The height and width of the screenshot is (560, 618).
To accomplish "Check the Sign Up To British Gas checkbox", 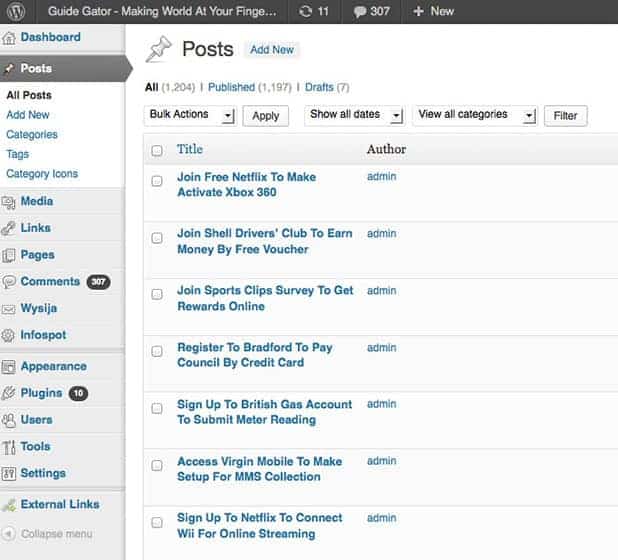I will tap(157, 408).
